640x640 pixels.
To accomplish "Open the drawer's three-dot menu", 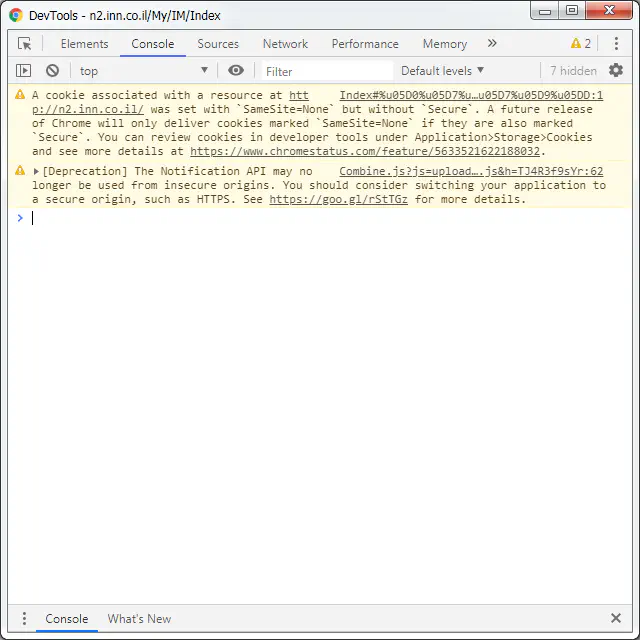I will point(25,619).
